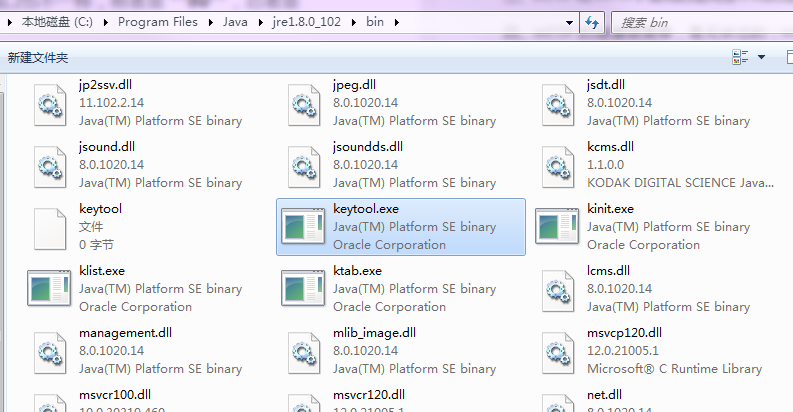Navigate to Java breadcrumb

click(235, 22)
